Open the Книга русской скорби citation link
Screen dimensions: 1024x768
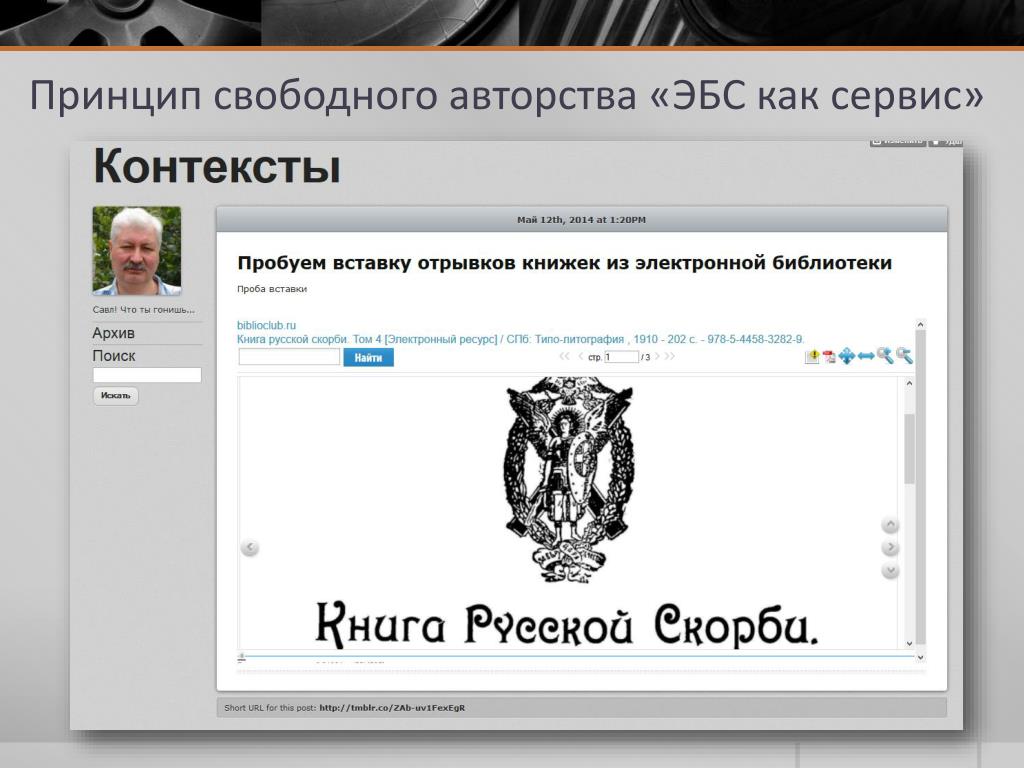(x=520, y=339)
